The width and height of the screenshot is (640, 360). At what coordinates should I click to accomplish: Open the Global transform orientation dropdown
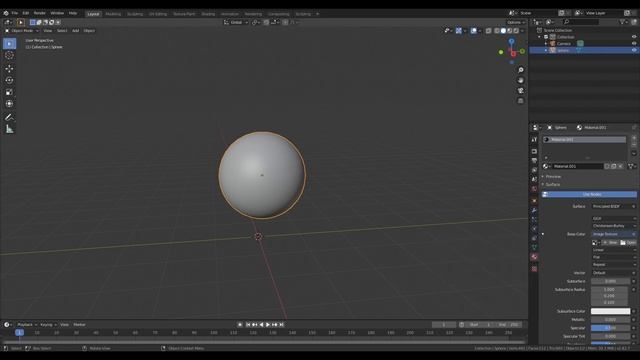point(236,22)
